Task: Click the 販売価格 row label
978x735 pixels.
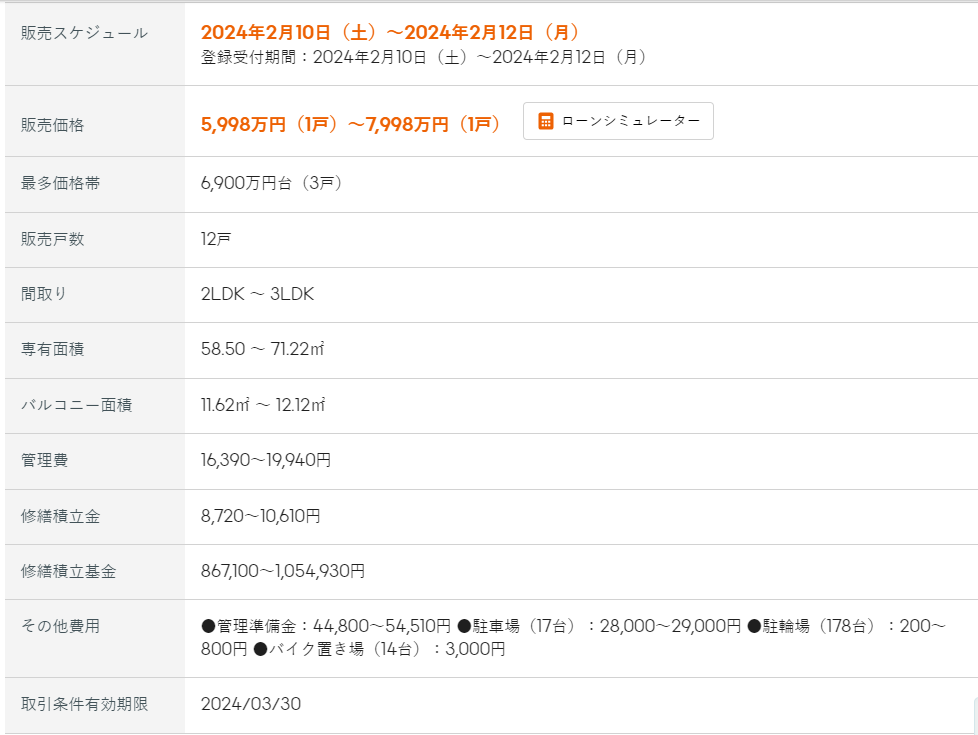Action: tap(52, 125)
